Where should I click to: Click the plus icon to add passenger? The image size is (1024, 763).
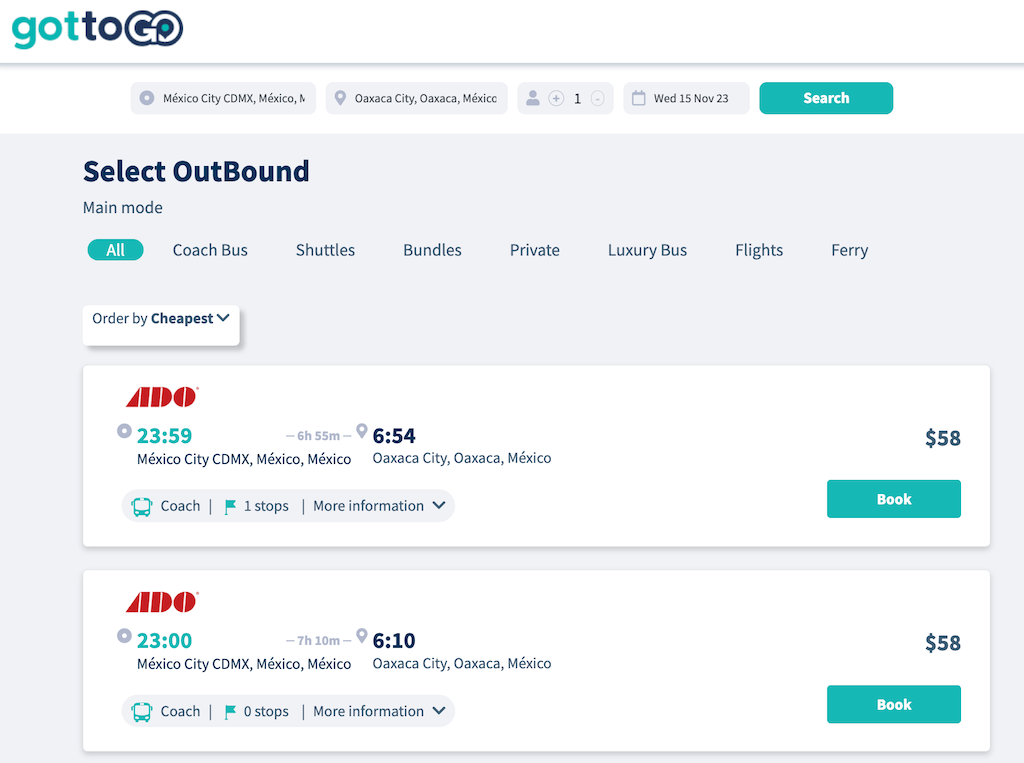(556, 98)
